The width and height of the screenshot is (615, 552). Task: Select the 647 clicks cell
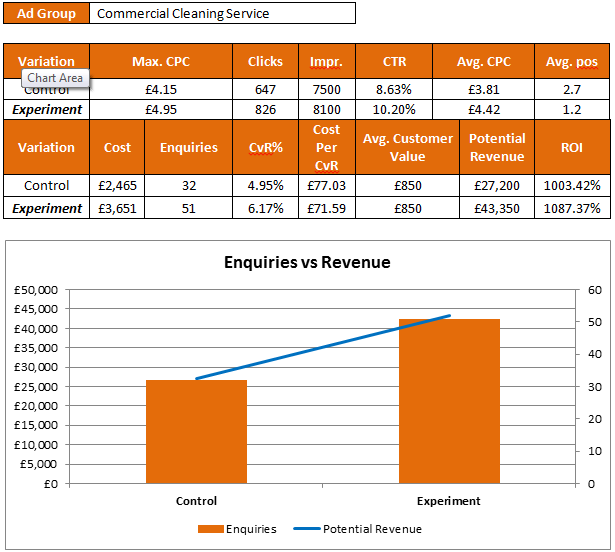tap(265, 89)
